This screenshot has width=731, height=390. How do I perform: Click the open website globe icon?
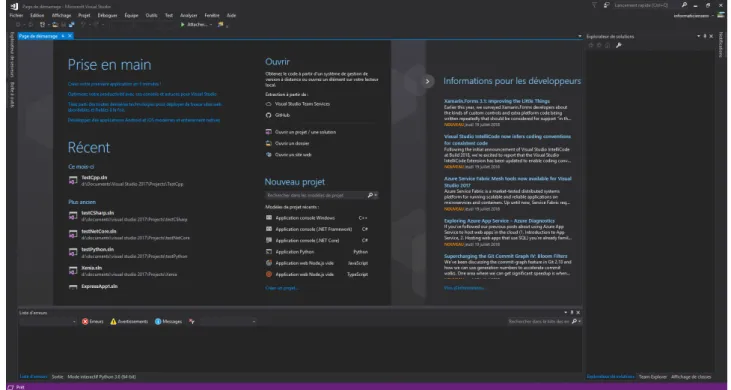click(x=269, y=155)
